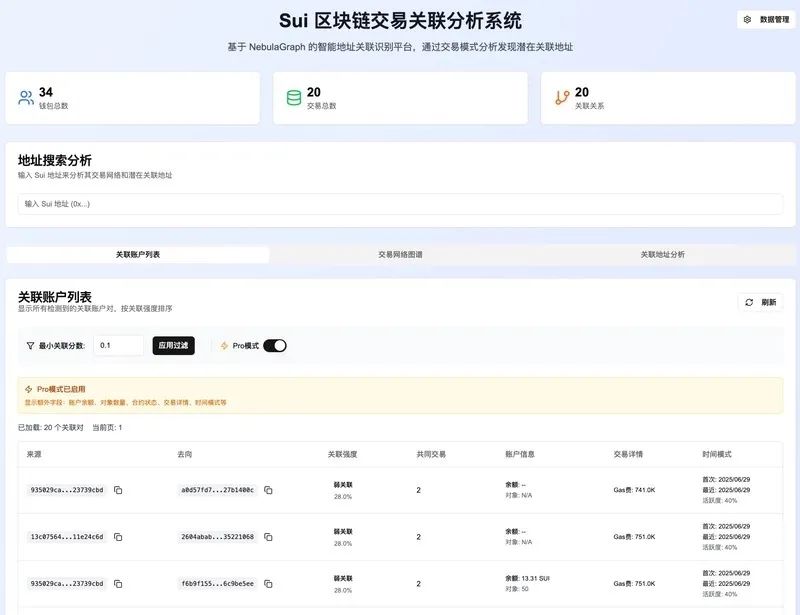This screenshot has width=800, height=615.
Task: Click the 刷新 refresh button
Action: pos(760,302)
